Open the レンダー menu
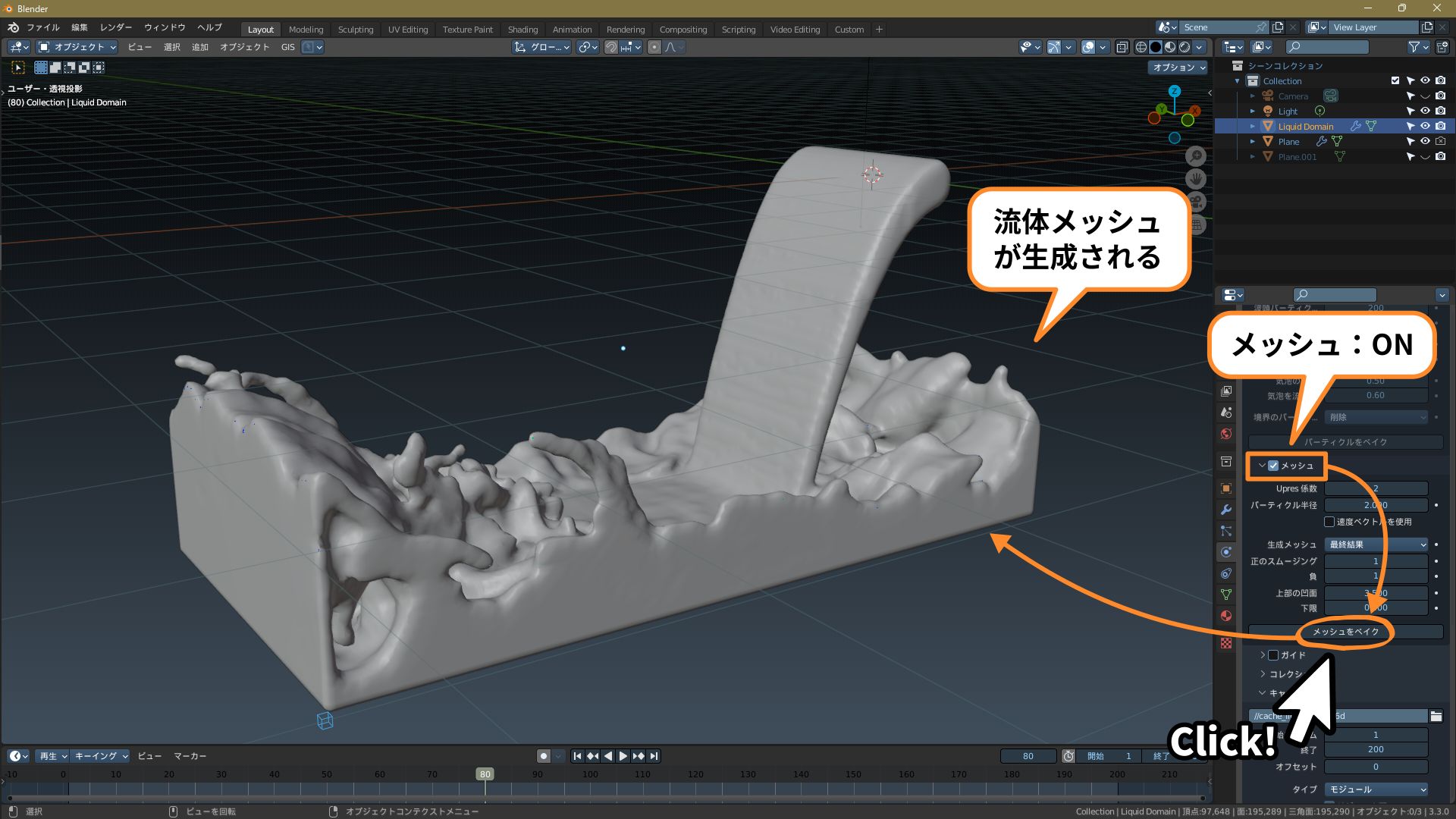Image resolution: width=1456 pixels, height=819 pixels. (x=115, y=27)
